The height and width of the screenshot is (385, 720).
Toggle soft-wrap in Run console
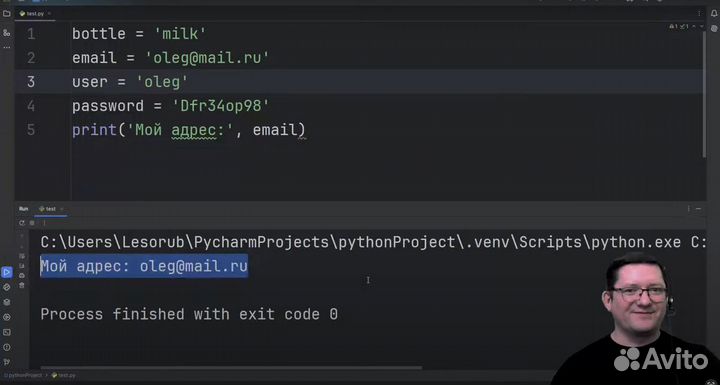[22, 256]
